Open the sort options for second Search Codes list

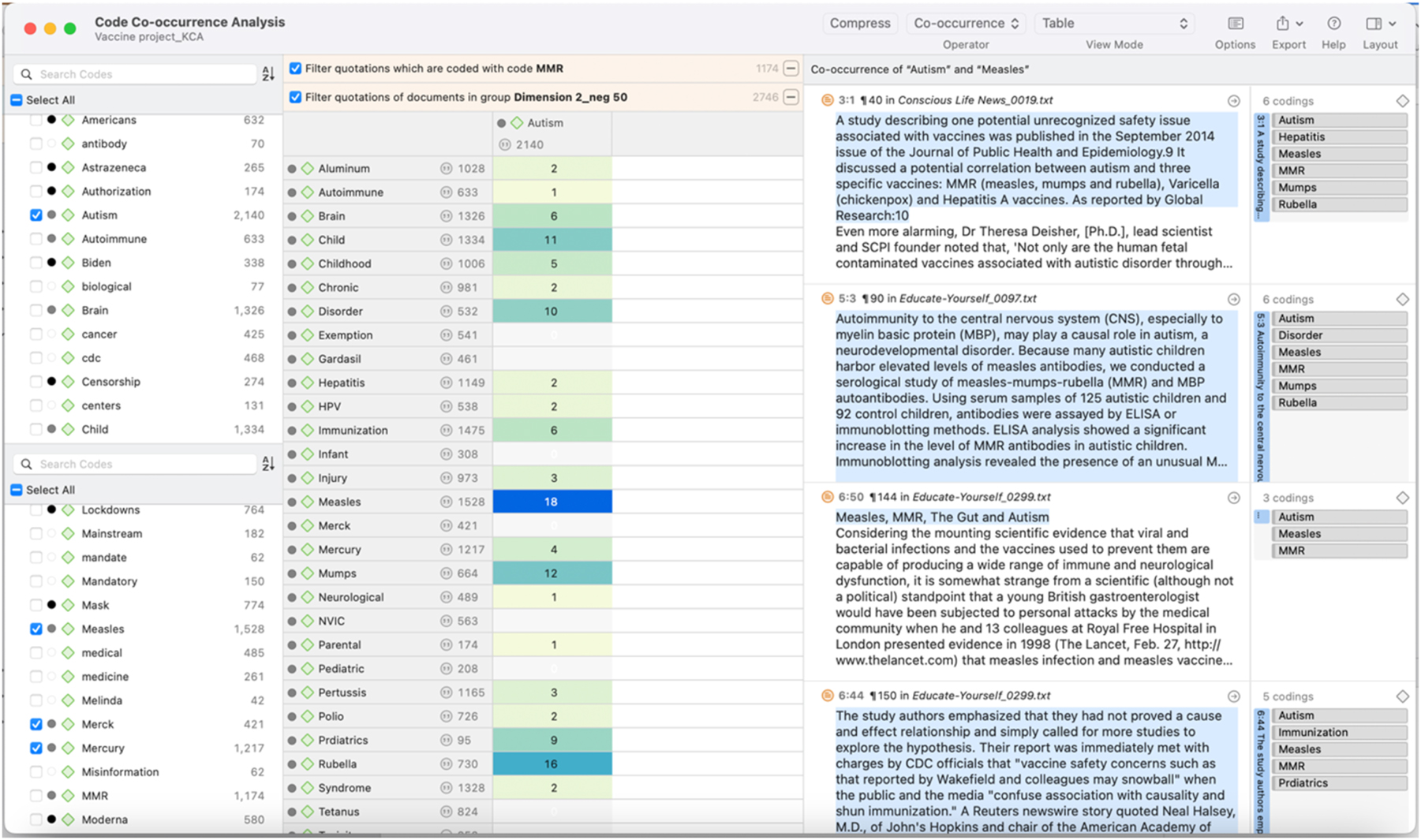[x=268, y=464]
